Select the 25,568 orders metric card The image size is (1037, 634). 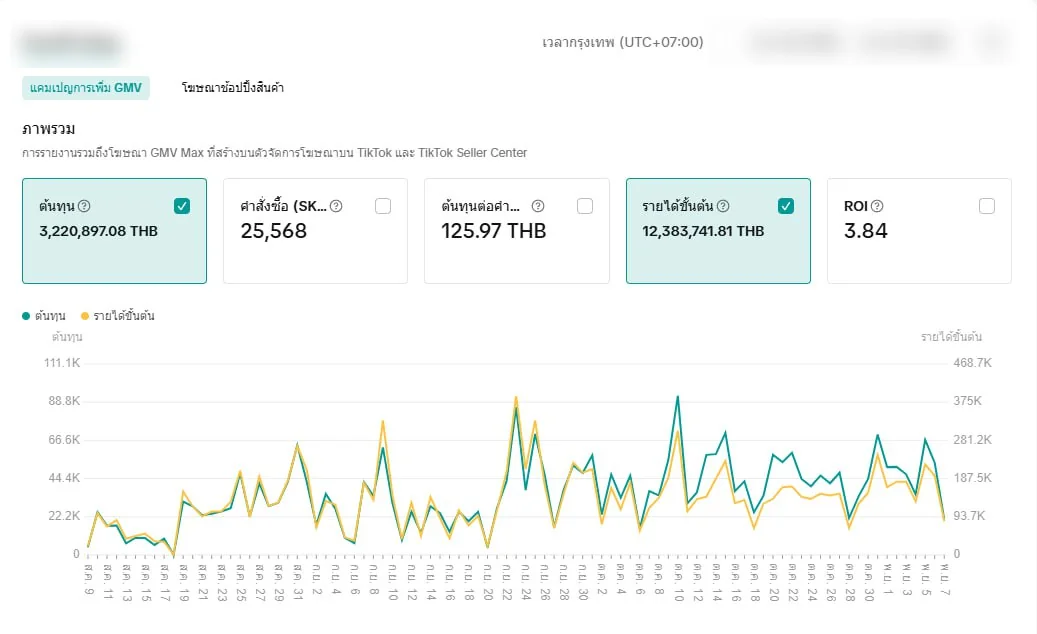(315, 231)
